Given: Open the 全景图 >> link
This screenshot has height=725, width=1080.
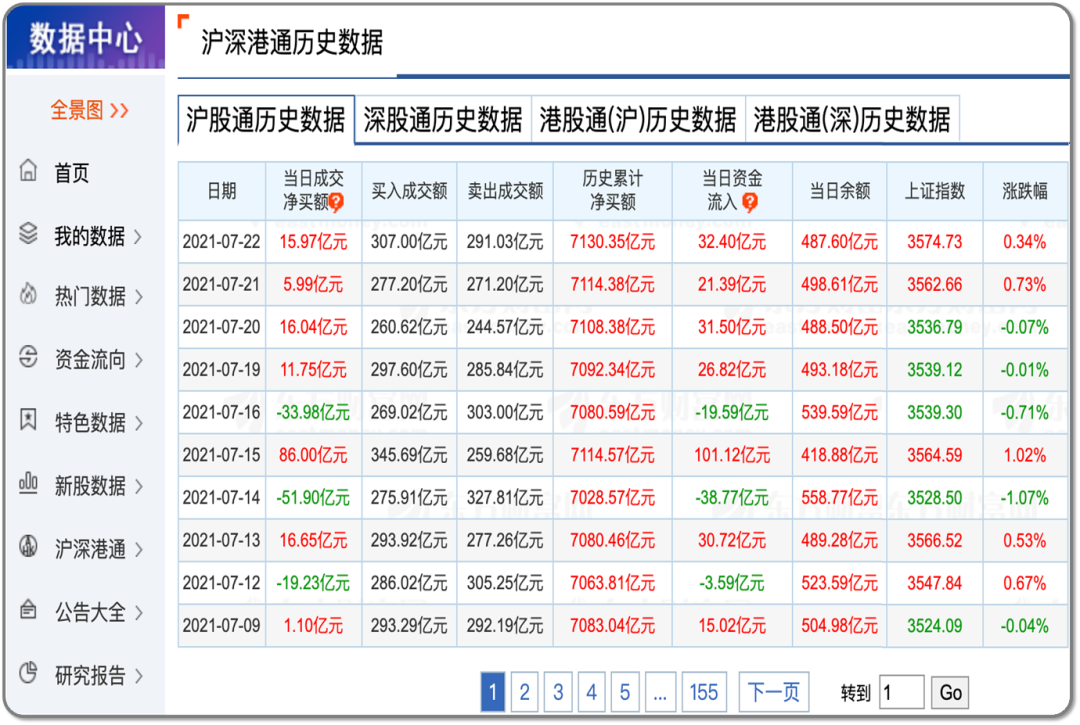Looking at the screenshot, I should pyautogui.click(x=90, y=110).
